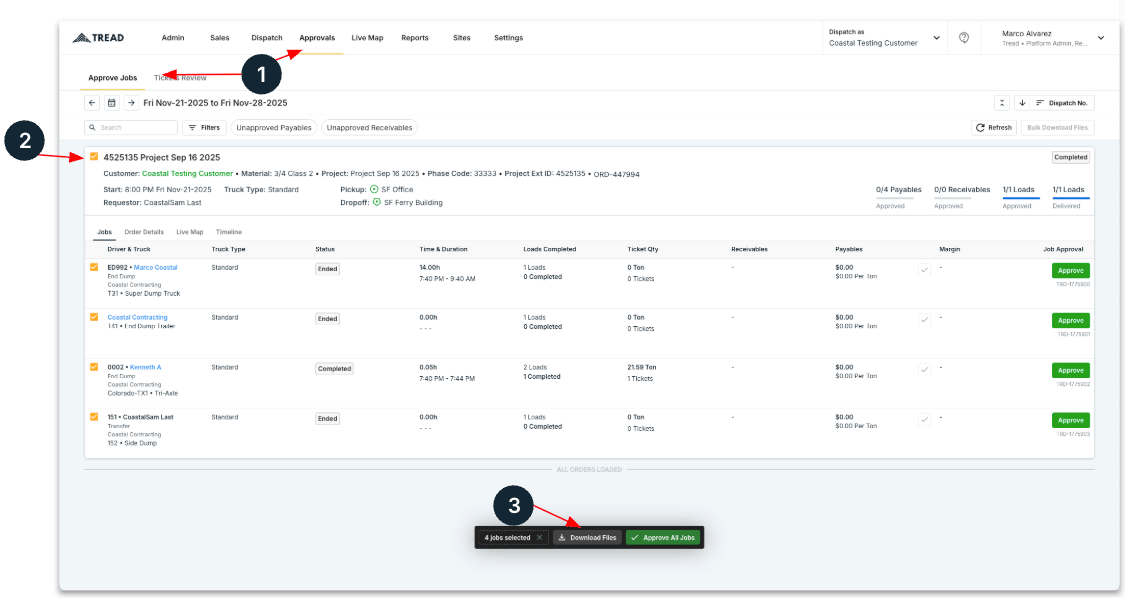The height and width of the screenshot is (598, 1125).
Task: Click the Tread logo
Action: [98, 38]
